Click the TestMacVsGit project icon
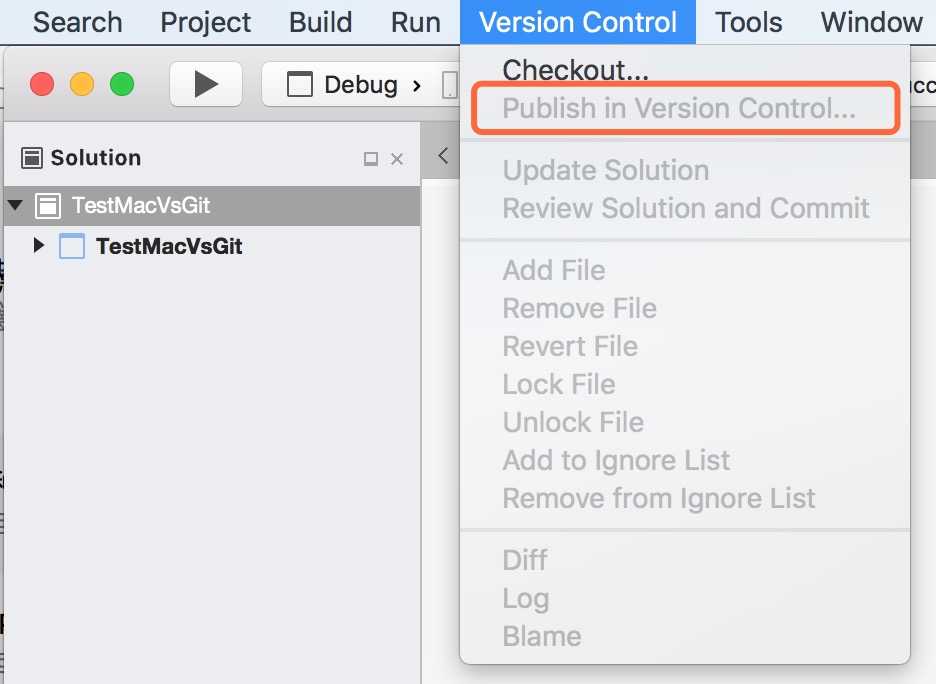Screen dimensions: 936x684 (72, 246)
